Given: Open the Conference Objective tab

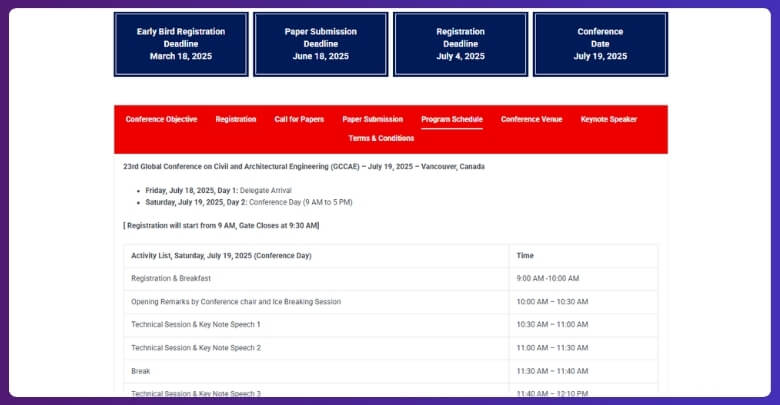Looking at the screenshot, I should point(161,119).
